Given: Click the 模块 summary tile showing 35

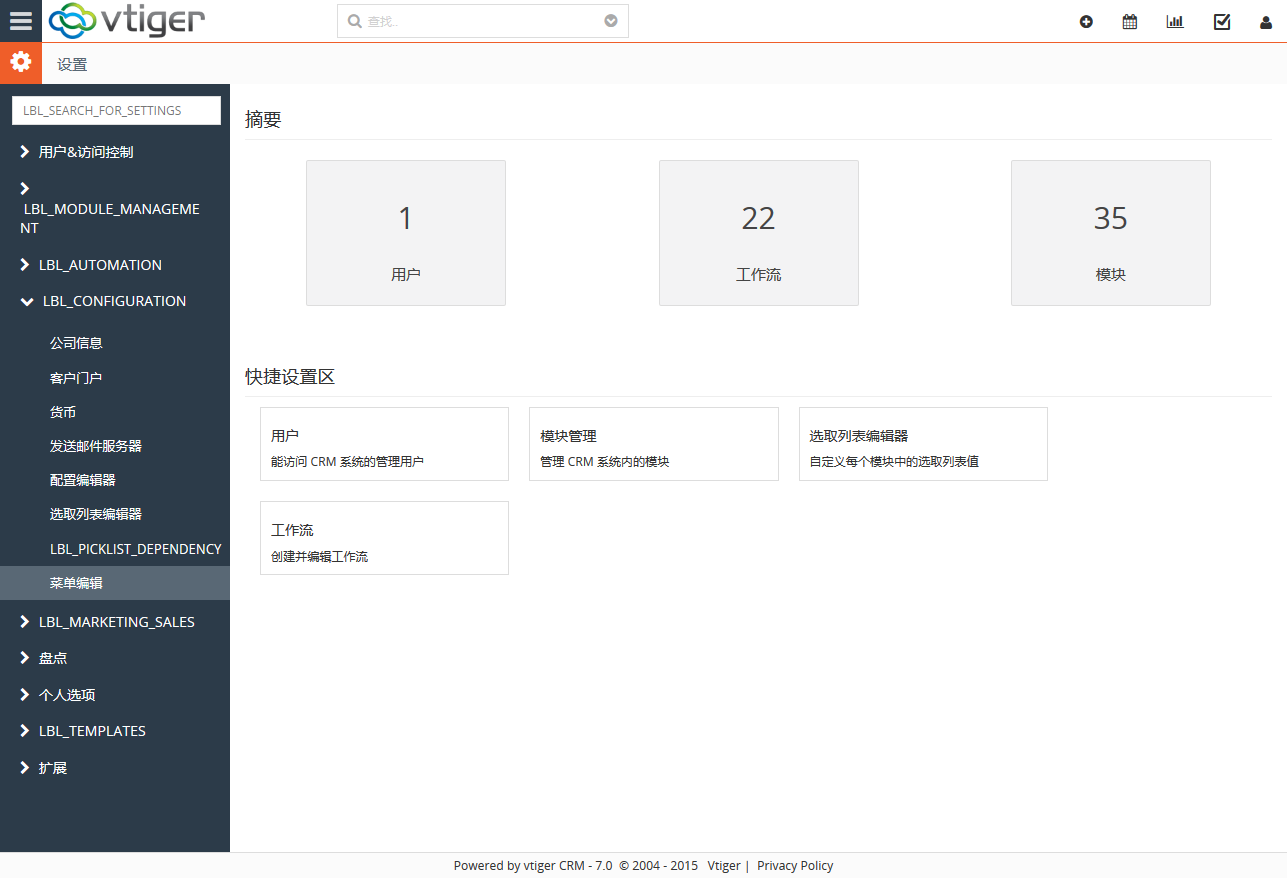Looking at the screenshot, I should click(x=1111, y=233).
